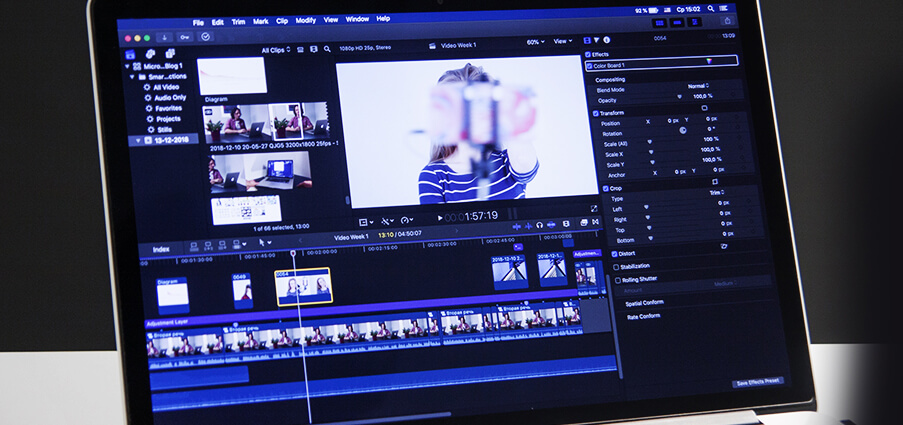
Task: Collapse the Smar...ctions folder triangle
Action: (x=132, y=77)
